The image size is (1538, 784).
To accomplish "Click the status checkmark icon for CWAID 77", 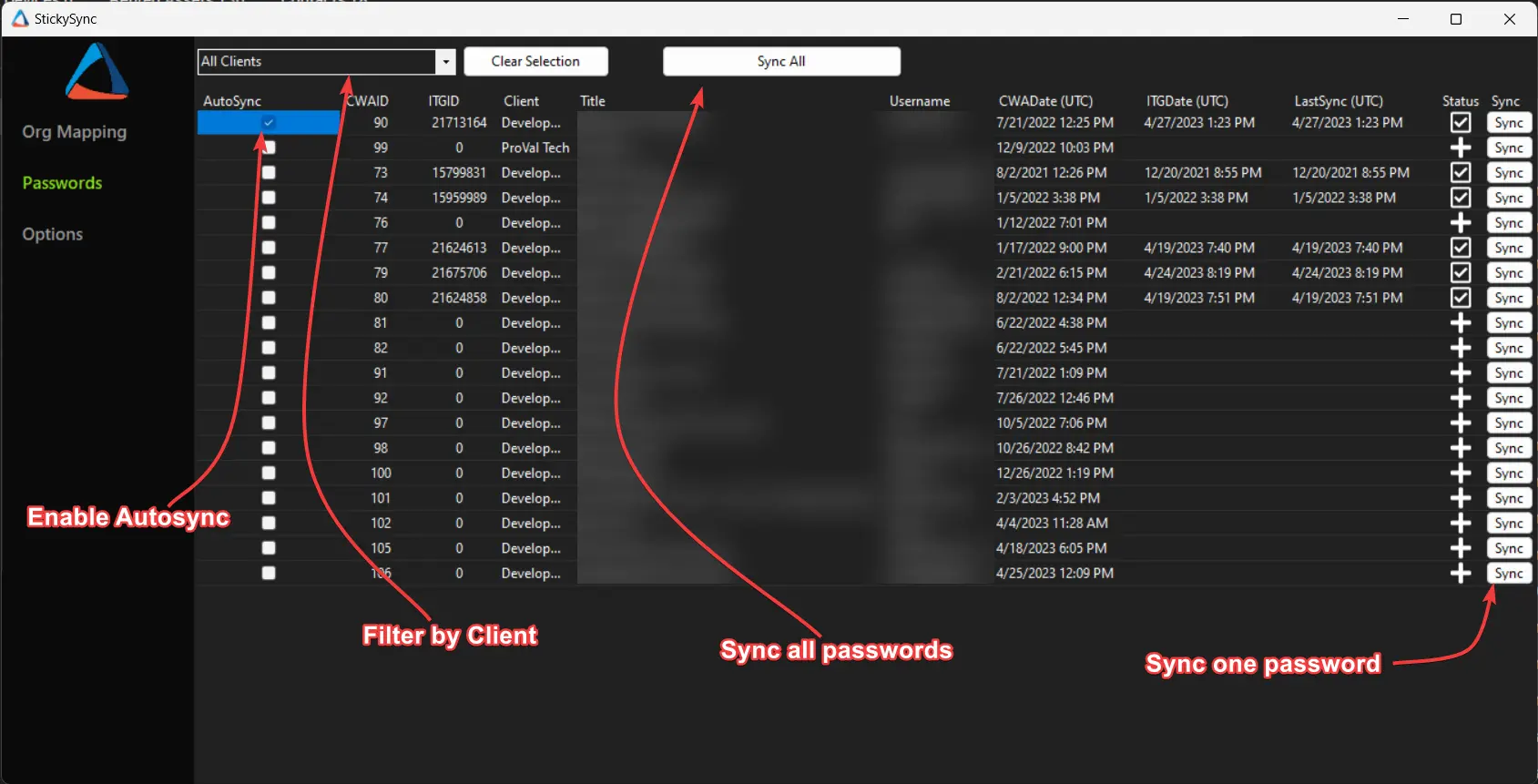I will (x=1461, y=248).
